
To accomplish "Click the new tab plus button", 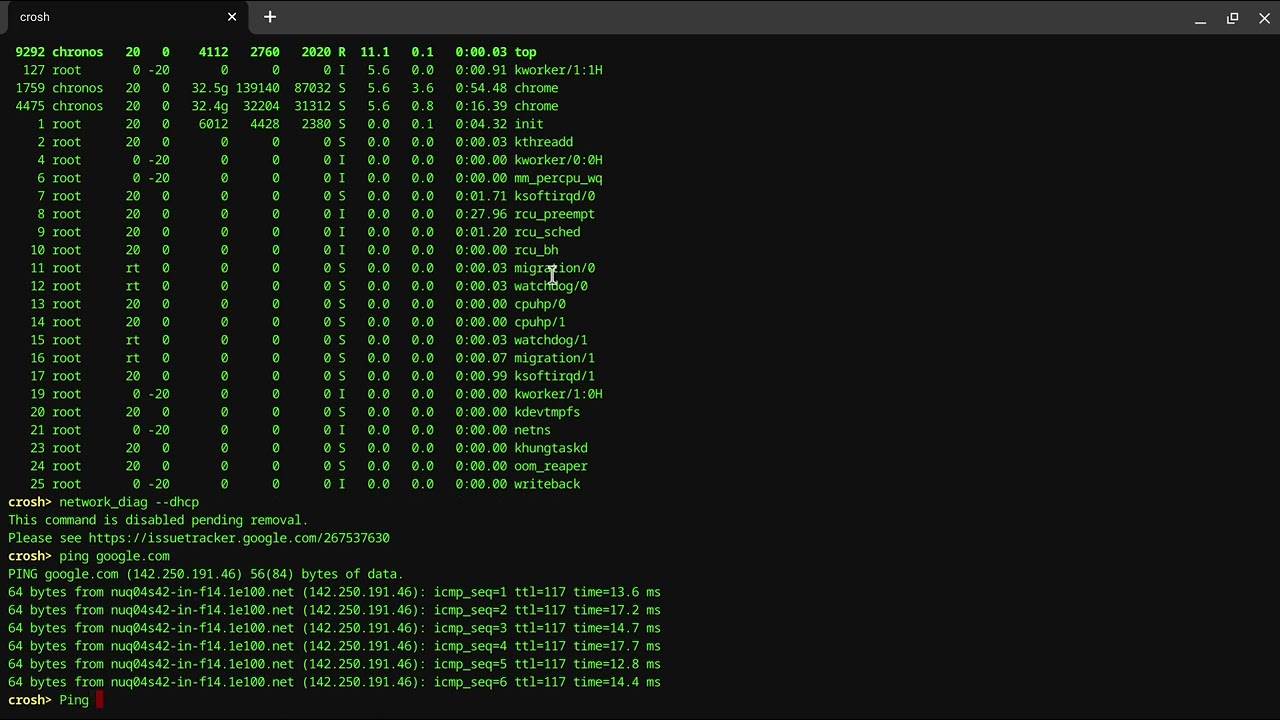I will coord(270,17).
